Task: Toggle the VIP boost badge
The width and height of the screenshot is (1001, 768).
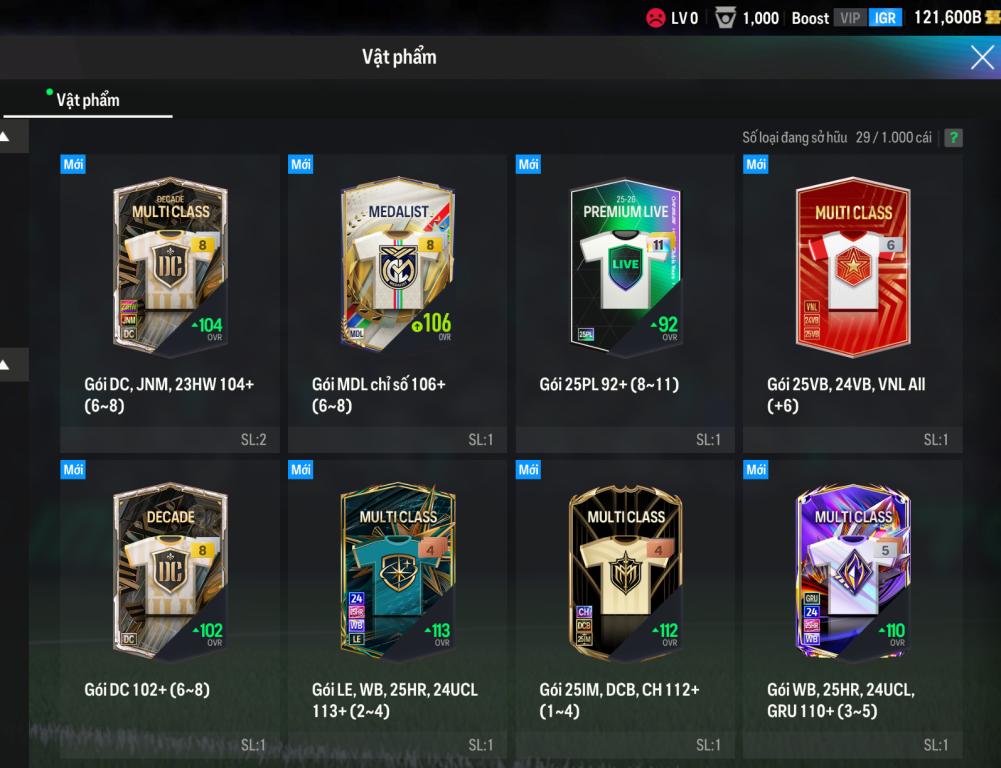Action: 850,18
